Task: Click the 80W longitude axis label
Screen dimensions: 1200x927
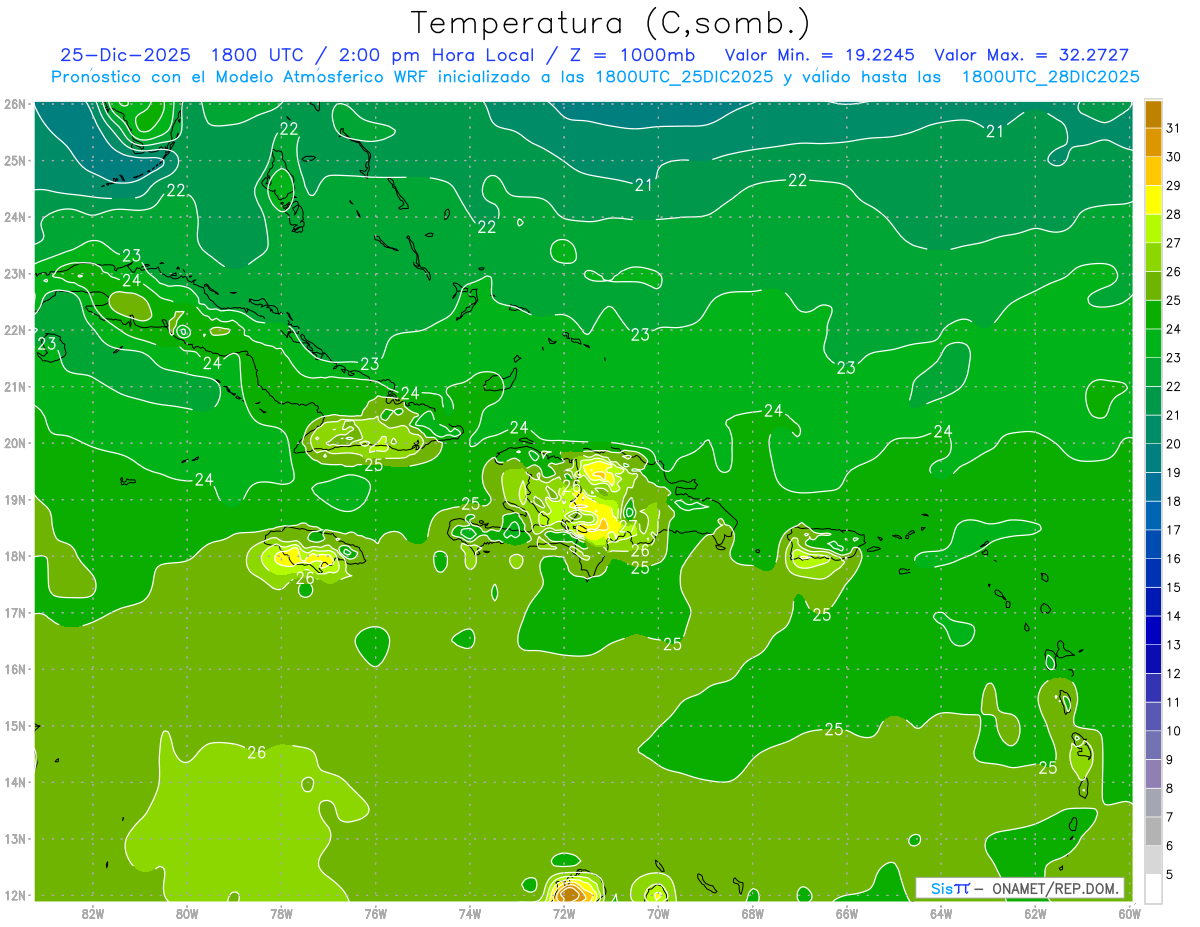Action: click(x=187, y=912)
